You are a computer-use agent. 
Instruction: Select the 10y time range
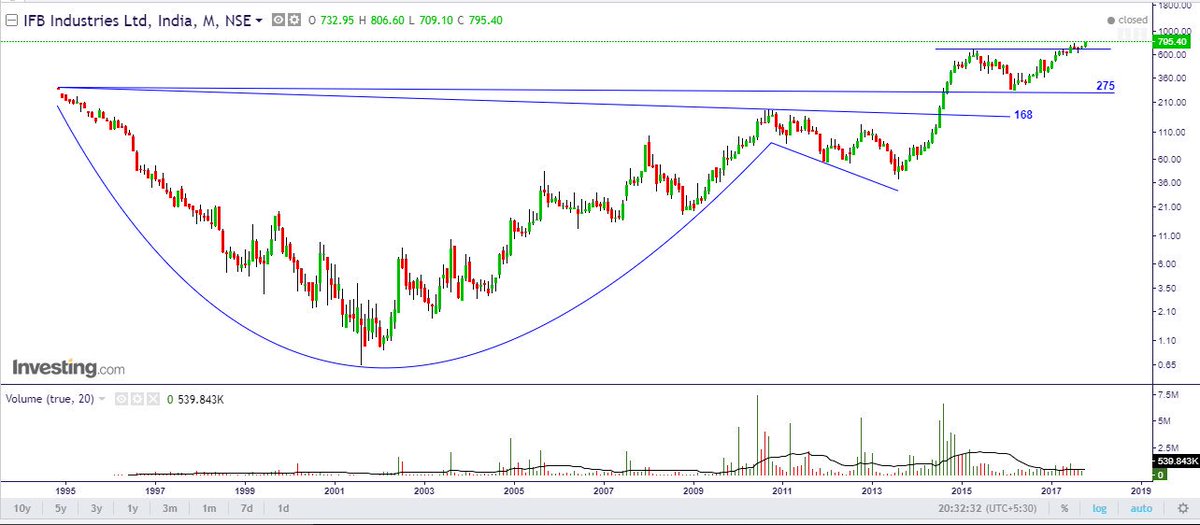21,508
